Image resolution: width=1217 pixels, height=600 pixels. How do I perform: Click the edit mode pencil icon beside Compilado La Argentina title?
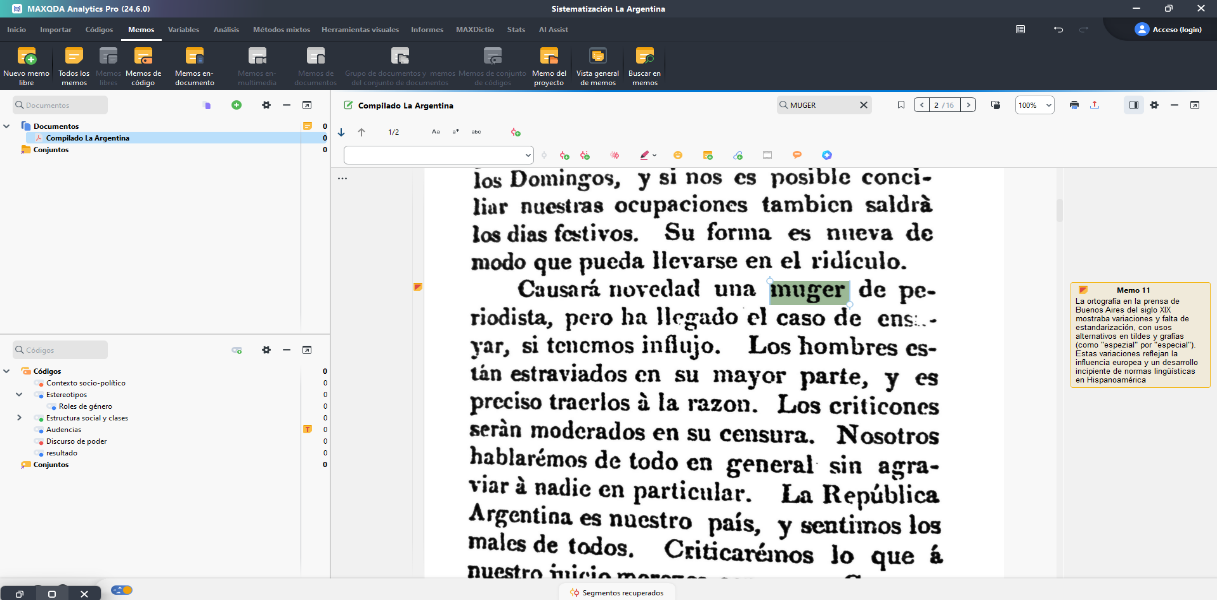[x=348, y=105]
